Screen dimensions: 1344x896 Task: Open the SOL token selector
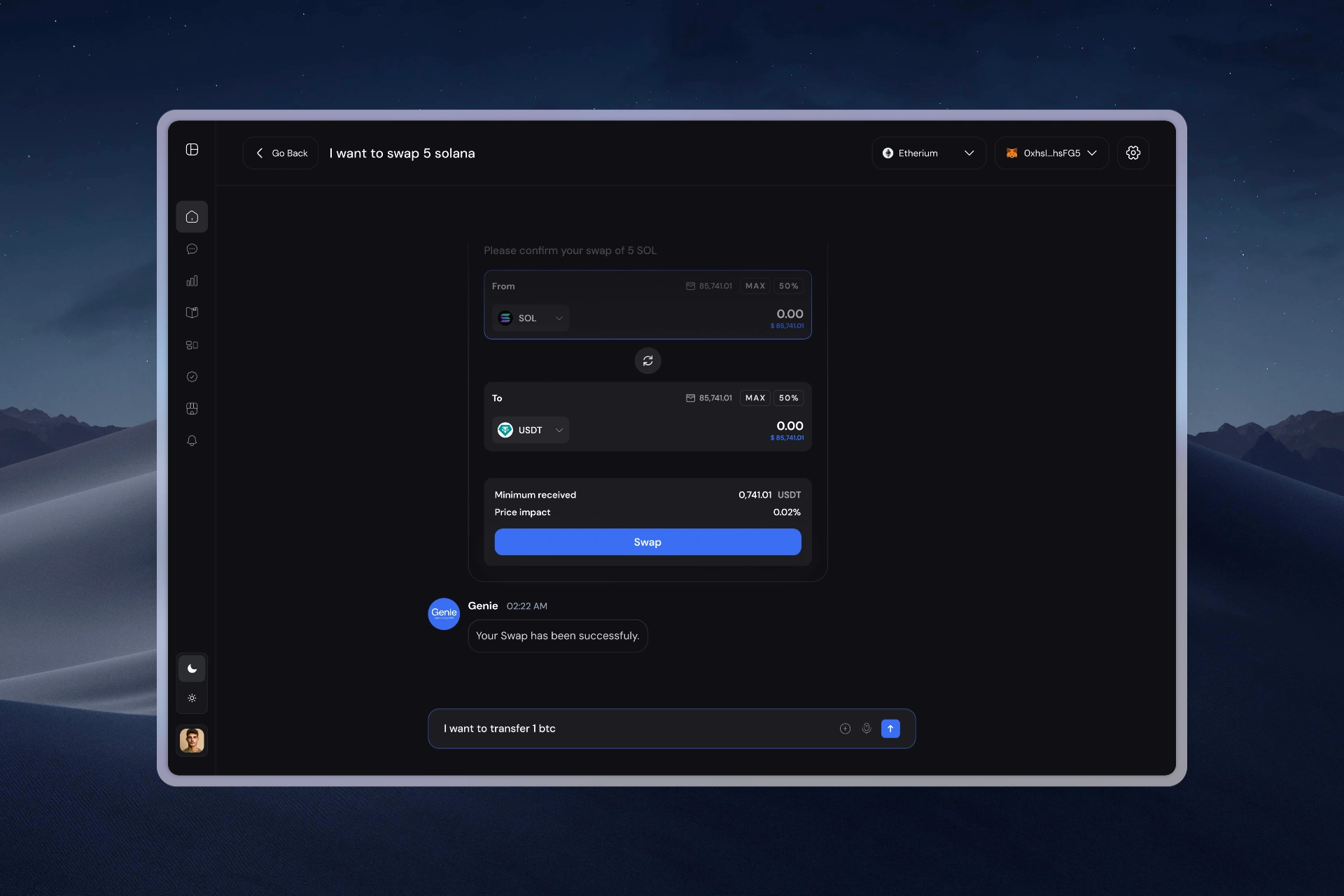[531, 318]
